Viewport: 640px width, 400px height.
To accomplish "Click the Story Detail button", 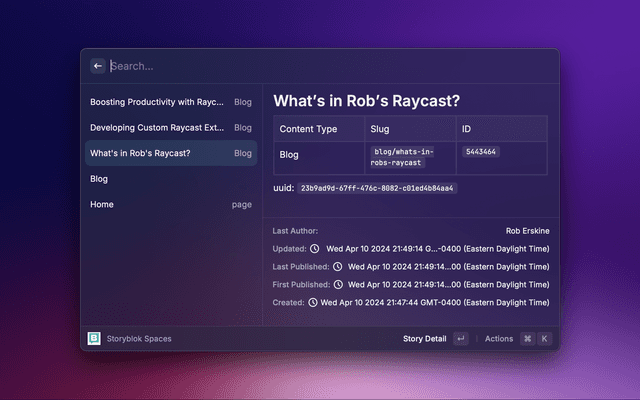I will pos(424,339).
